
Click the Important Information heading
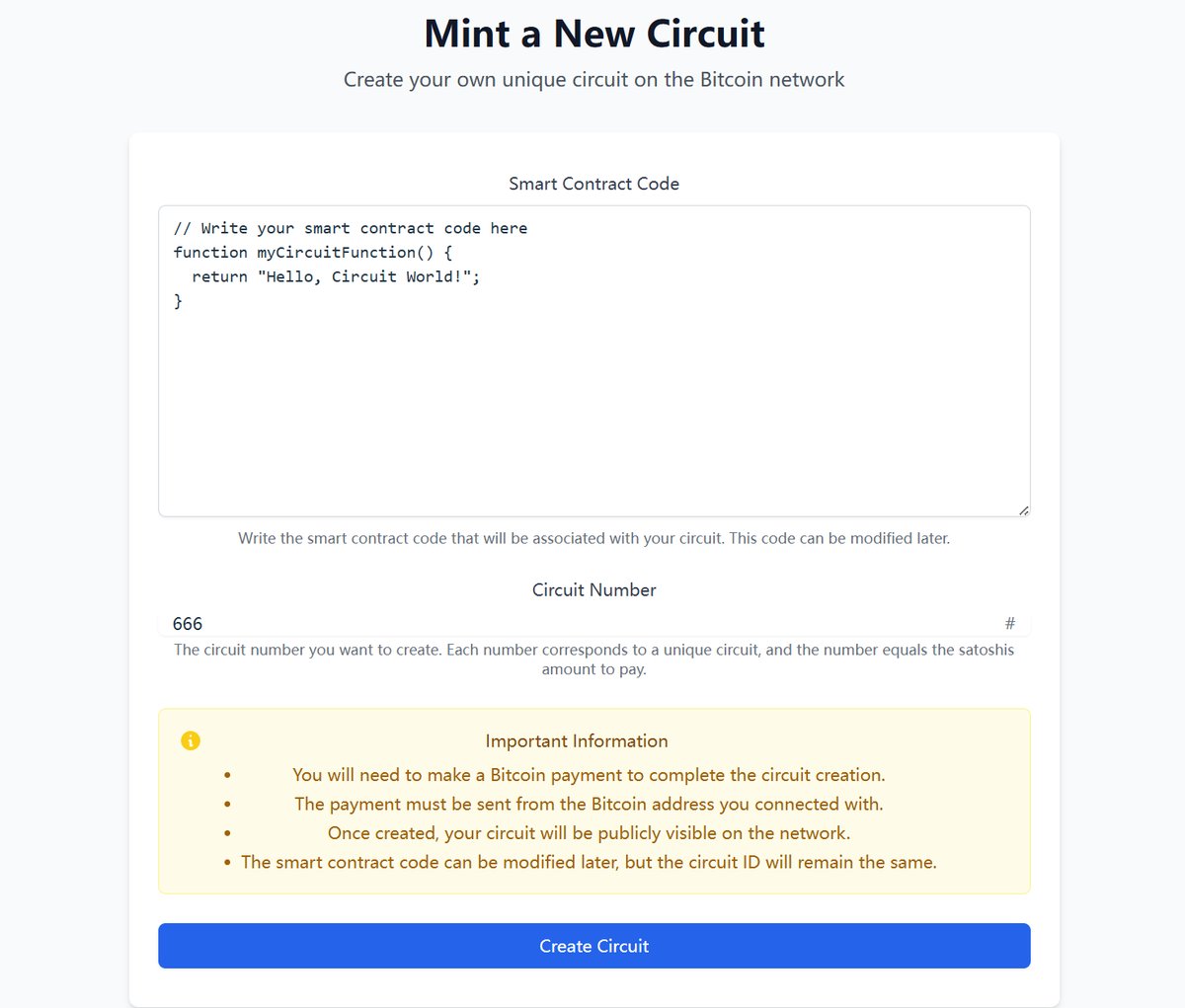click(x=577, y=741)
